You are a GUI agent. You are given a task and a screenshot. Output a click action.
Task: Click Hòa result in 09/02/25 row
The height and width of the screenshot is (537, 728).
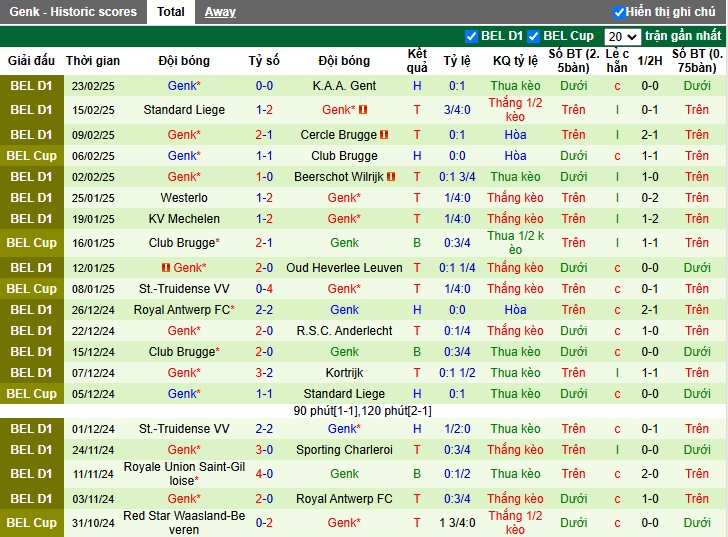(515, 135)
